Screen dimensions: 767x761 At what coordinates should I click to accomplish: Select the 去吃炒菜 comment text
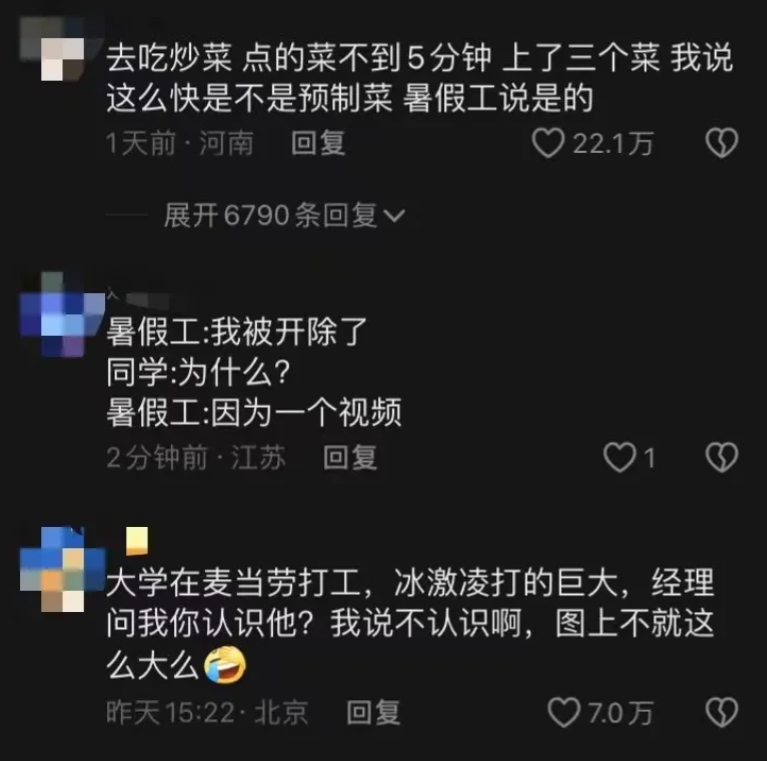(419, 78)
